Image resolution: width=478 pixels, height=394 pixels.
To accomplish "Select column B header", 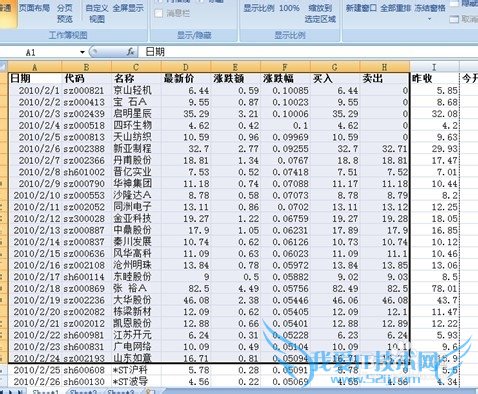I will (86, 67).
